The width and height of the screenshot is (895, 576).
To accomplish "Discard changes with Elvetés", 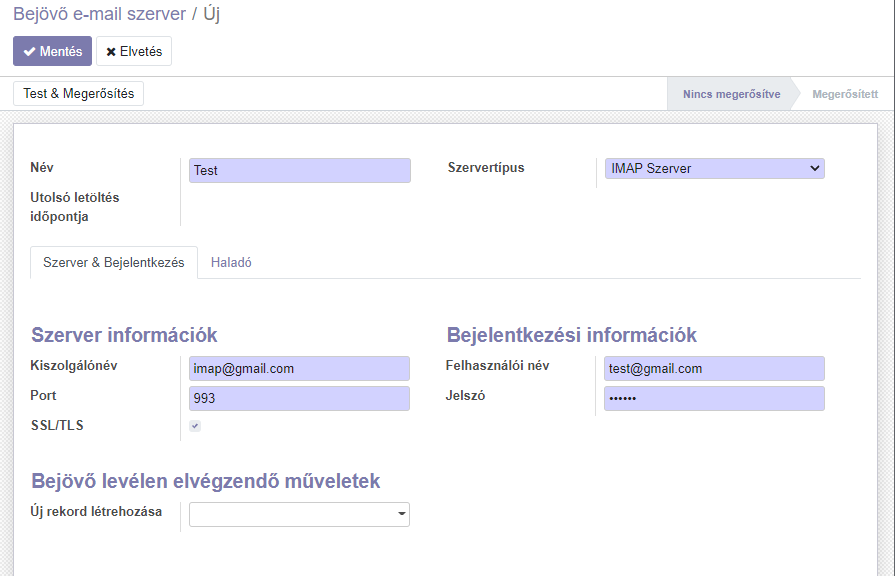I will click(134, 51).
